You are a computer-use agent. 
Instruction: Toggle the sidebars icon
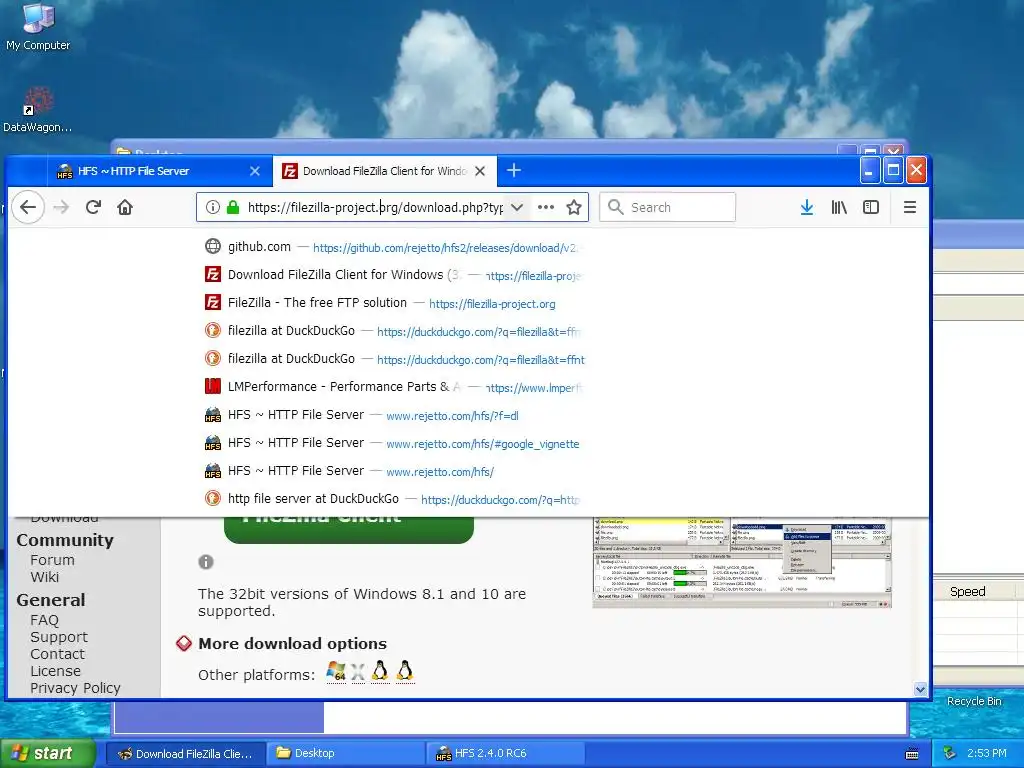tap(871, 207)
